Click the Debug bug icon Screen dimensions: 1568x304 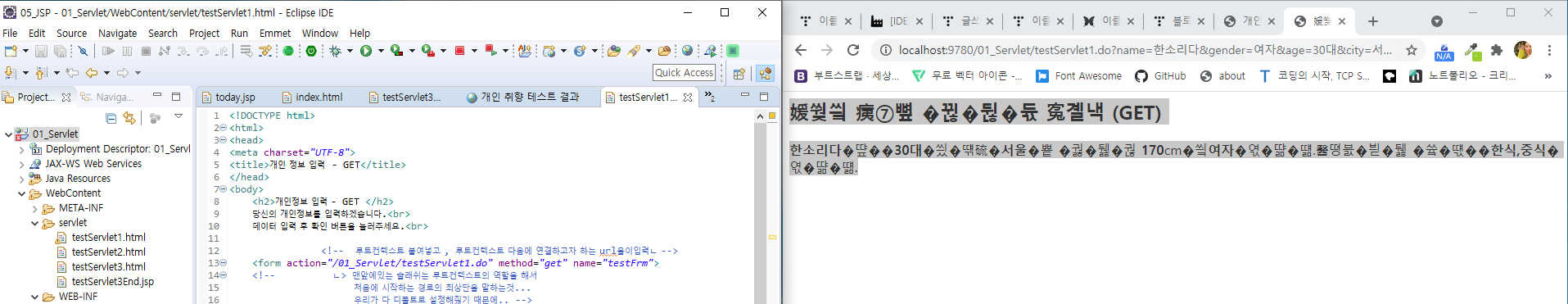click(x=336, y=51)
